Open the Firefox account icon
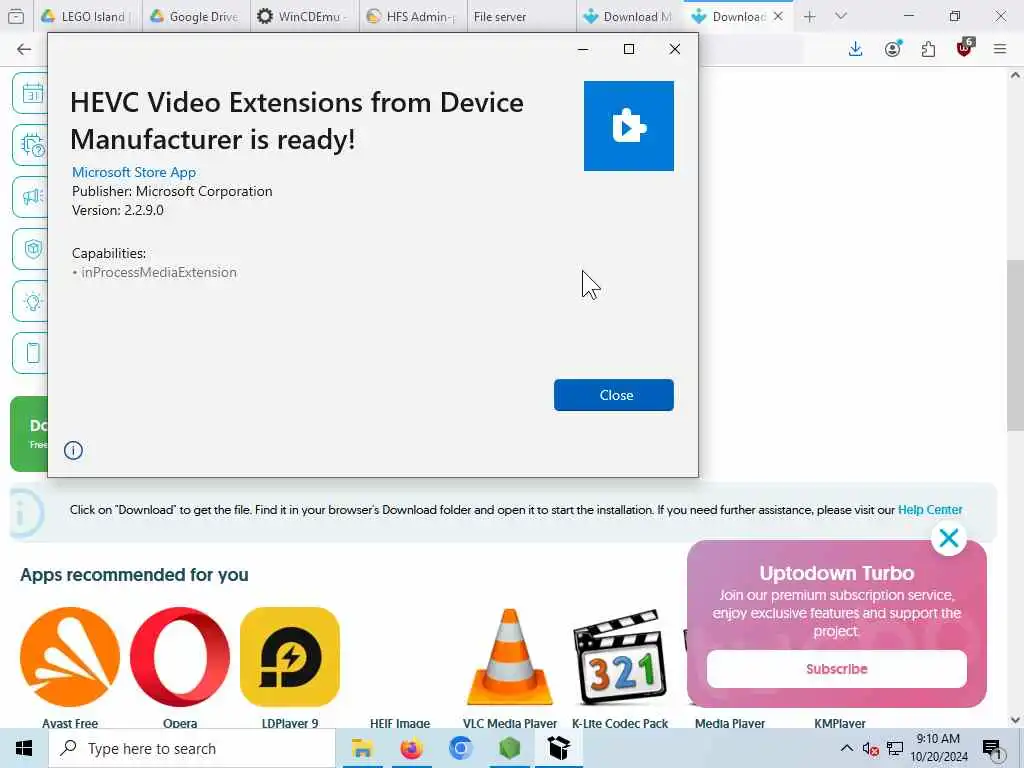 click(x=893, y=49)
